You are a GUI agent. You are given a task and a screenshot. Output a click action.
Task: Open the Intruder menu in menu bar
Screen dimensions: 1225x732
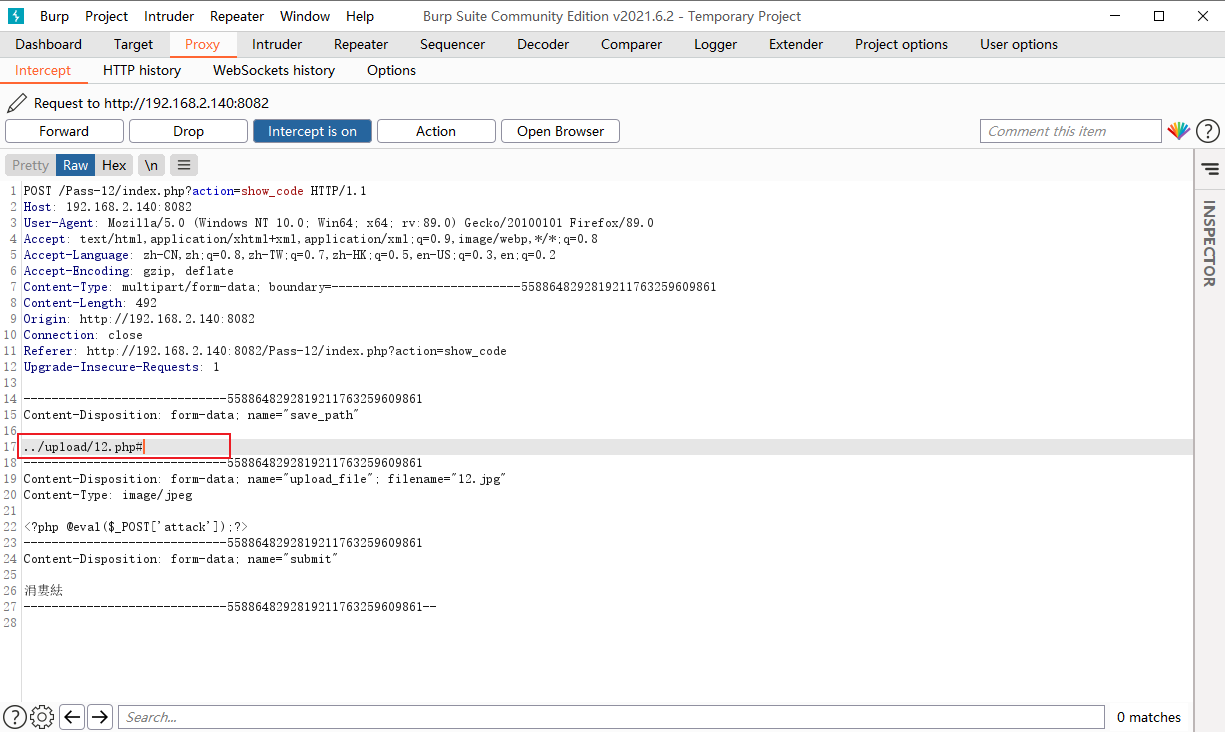(169, 16)
